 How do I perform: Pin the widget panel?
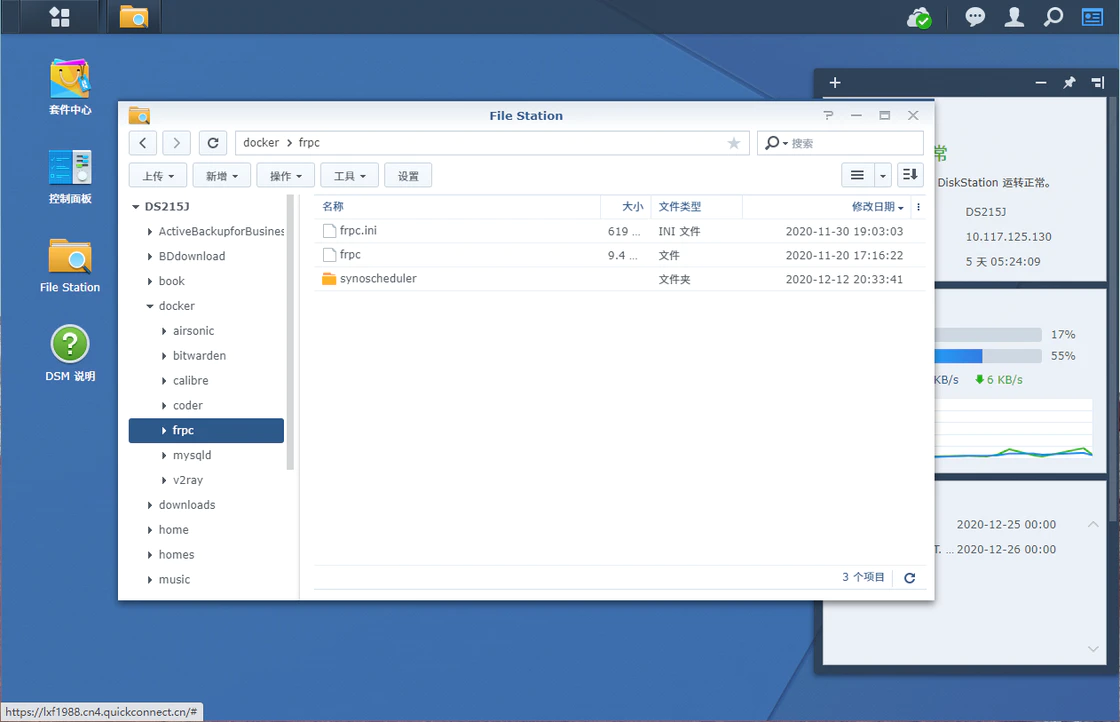coord(1069,83)
